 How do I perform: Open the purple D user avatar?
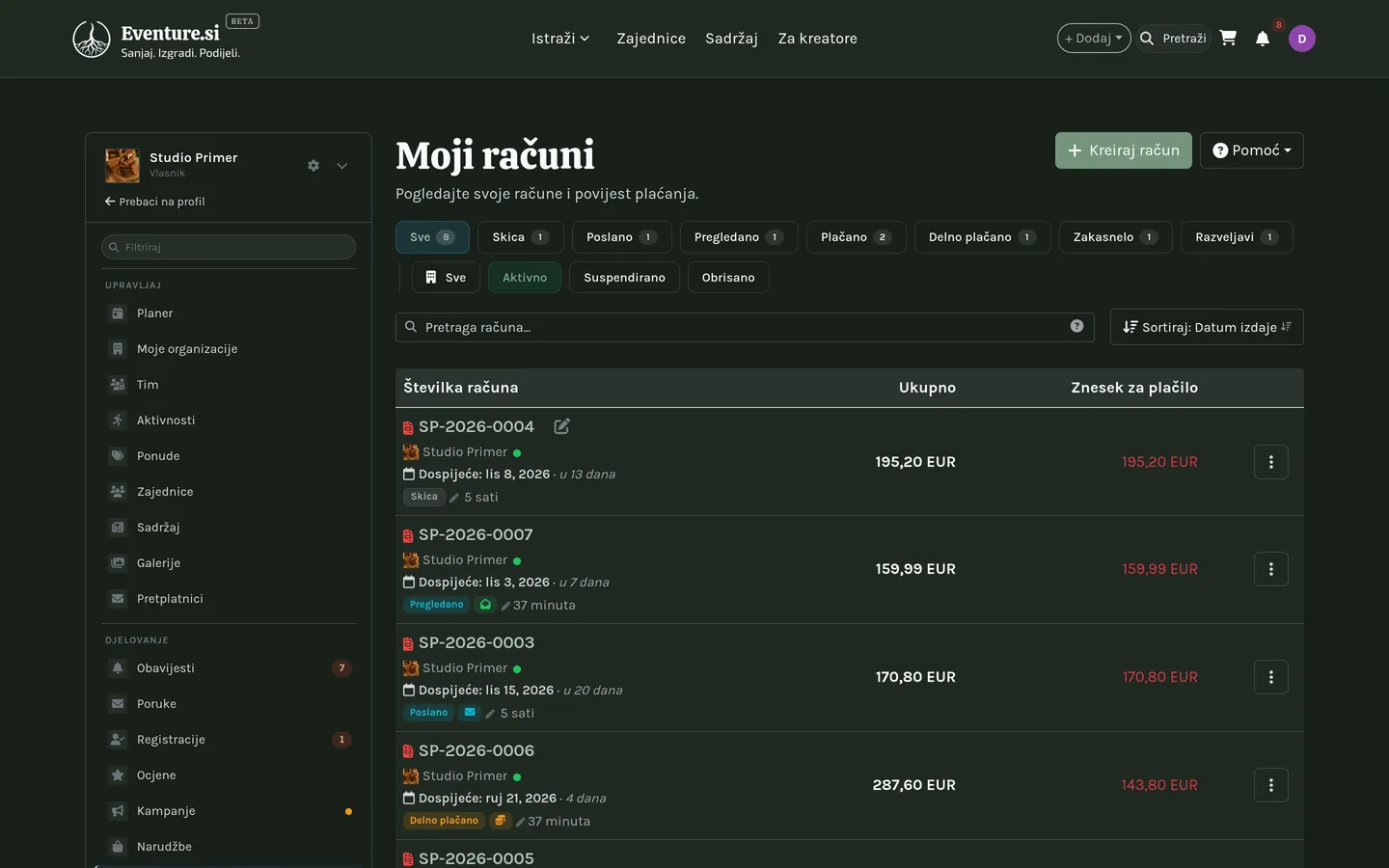point(1302,39)
